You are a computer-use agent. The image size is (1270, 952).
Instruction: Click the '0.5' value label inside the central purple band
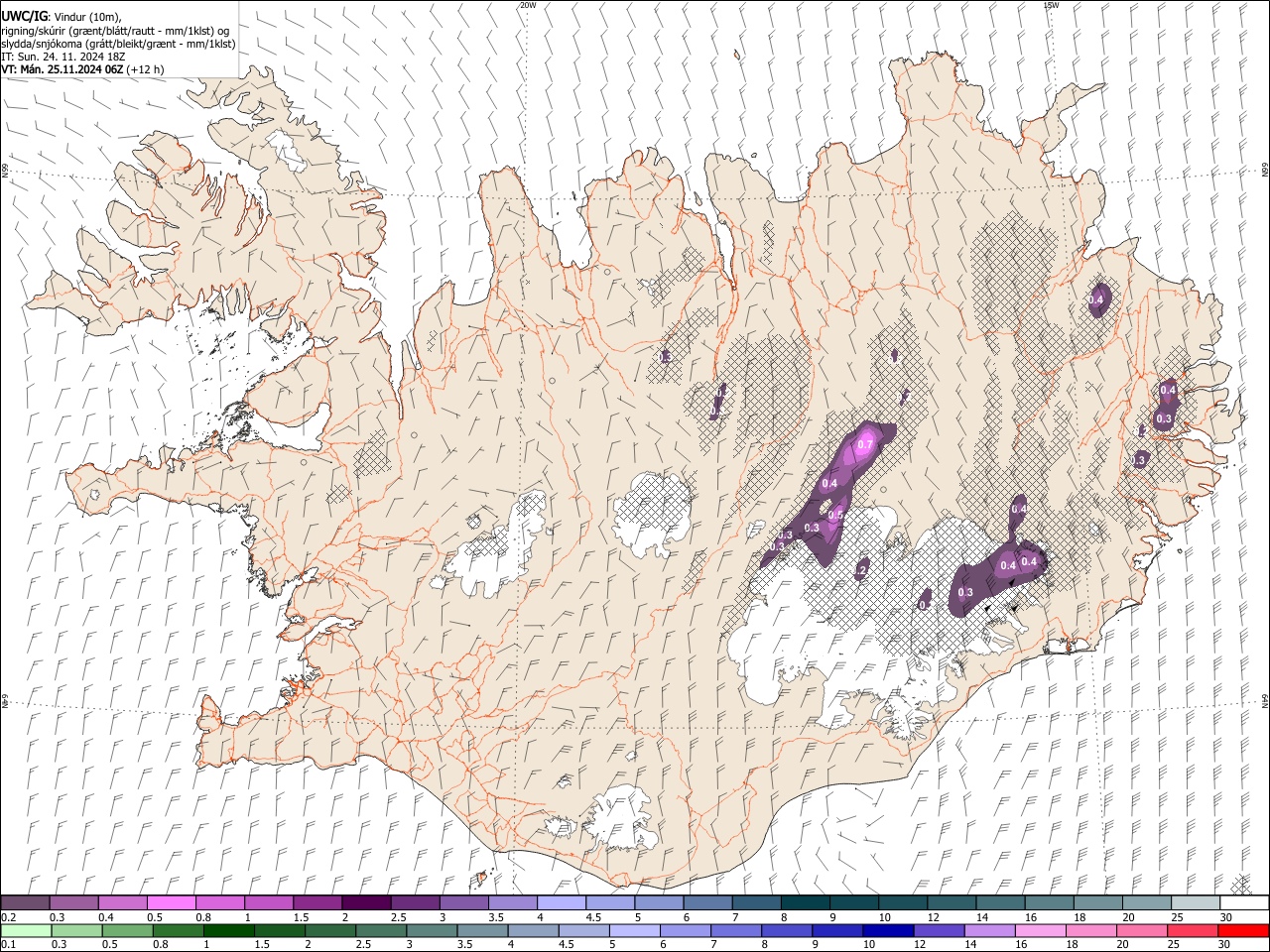(835, 515)
